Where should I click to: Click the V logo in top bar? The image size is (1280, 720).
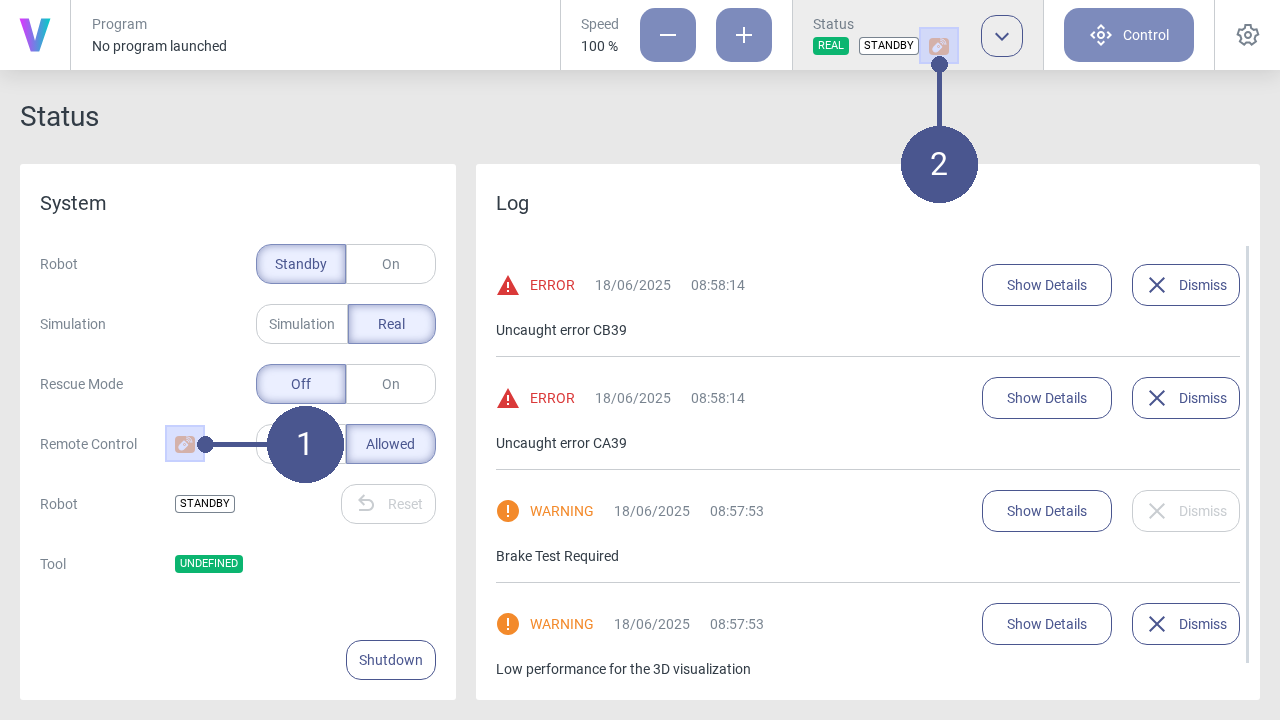tap(35, 35)
